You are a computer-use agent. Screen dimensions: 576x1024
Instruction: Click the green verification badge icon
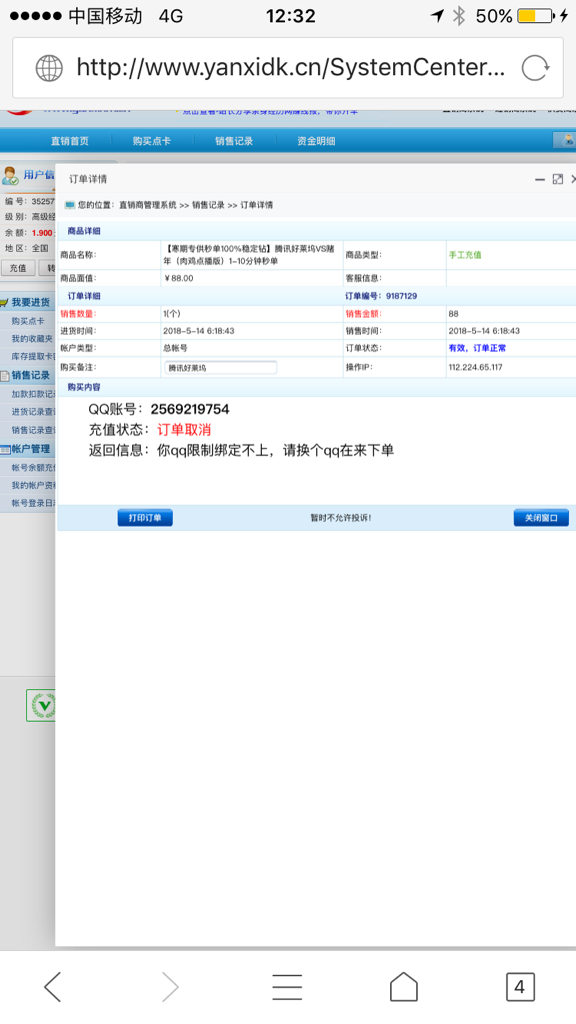tap(40, 705)
